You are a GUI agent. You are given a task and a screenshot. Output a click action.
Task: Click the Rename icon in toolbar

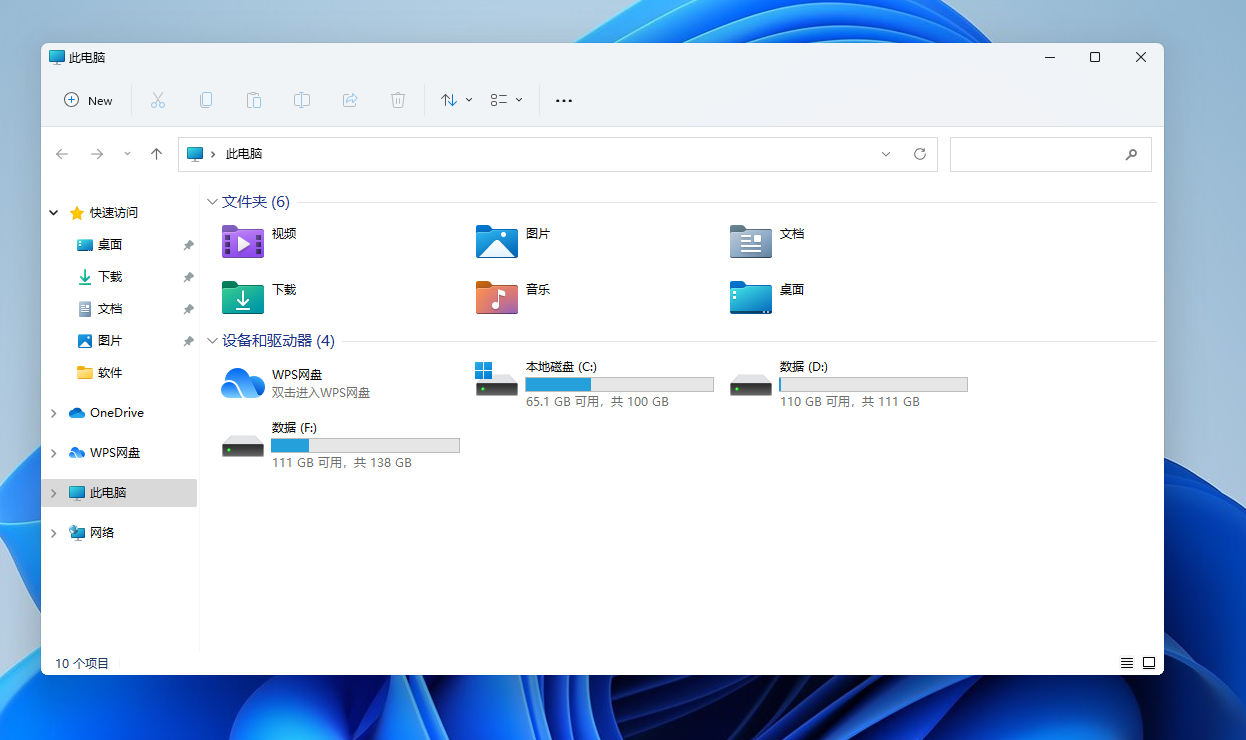302,100
